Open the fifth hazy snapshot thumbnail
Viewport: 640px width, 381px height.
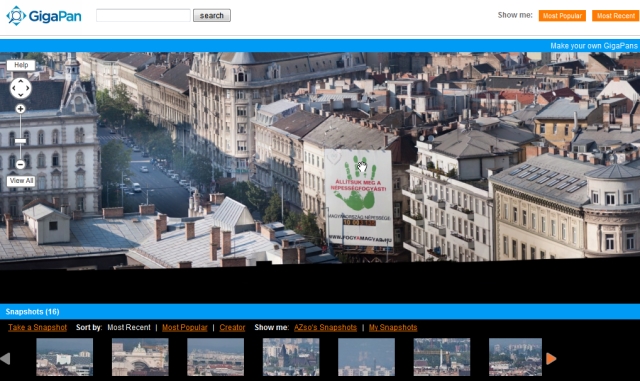coord(367,357)
